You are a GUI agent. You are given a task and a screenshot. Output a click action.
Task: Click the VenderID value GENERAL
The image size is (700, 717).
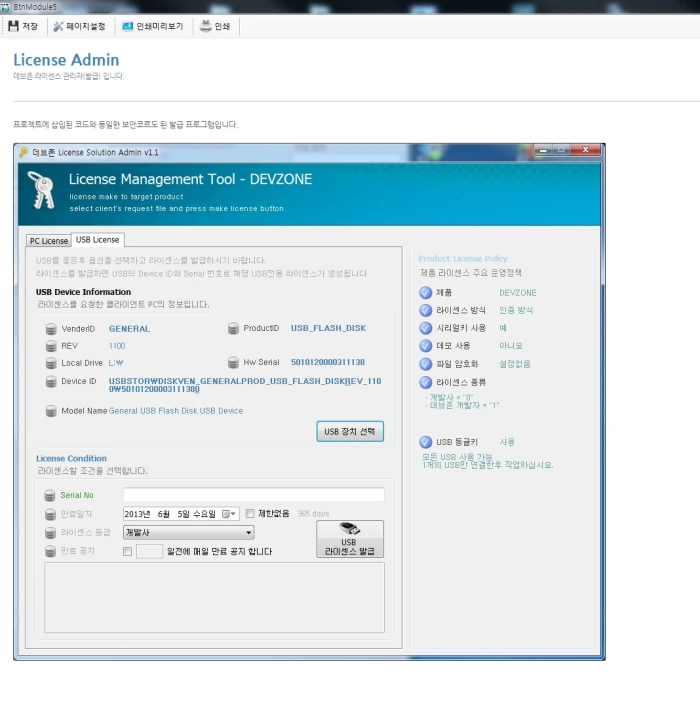click(x=129, y=329)
